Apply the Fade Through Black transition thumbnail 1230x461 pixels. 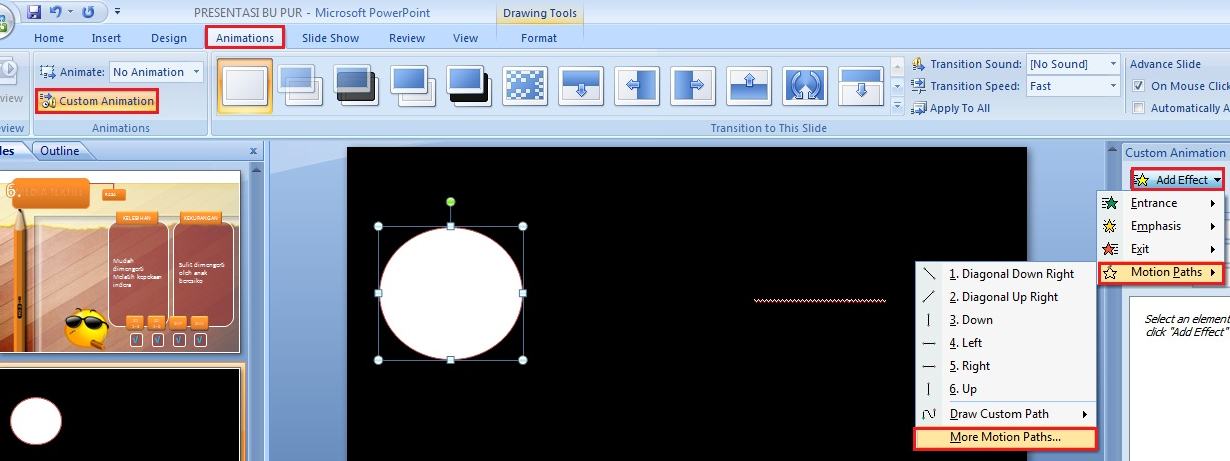point(356,86)
